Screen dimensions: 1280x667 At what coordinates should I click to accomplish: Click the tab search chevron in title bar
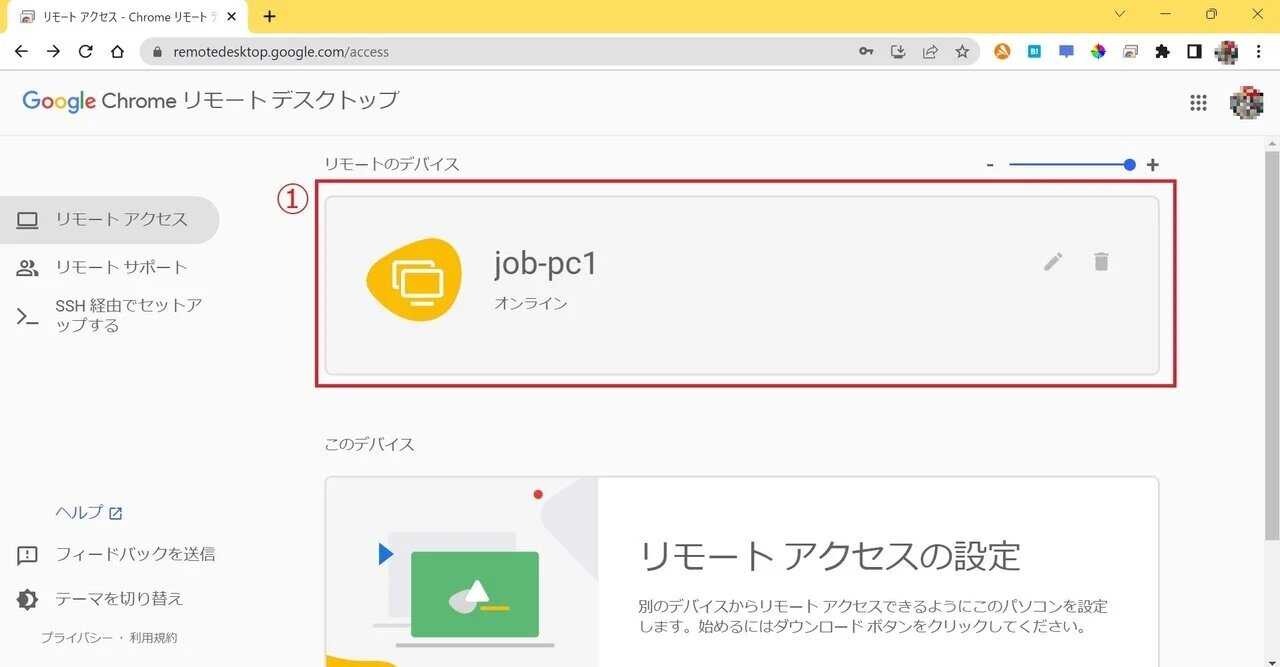1120,14
